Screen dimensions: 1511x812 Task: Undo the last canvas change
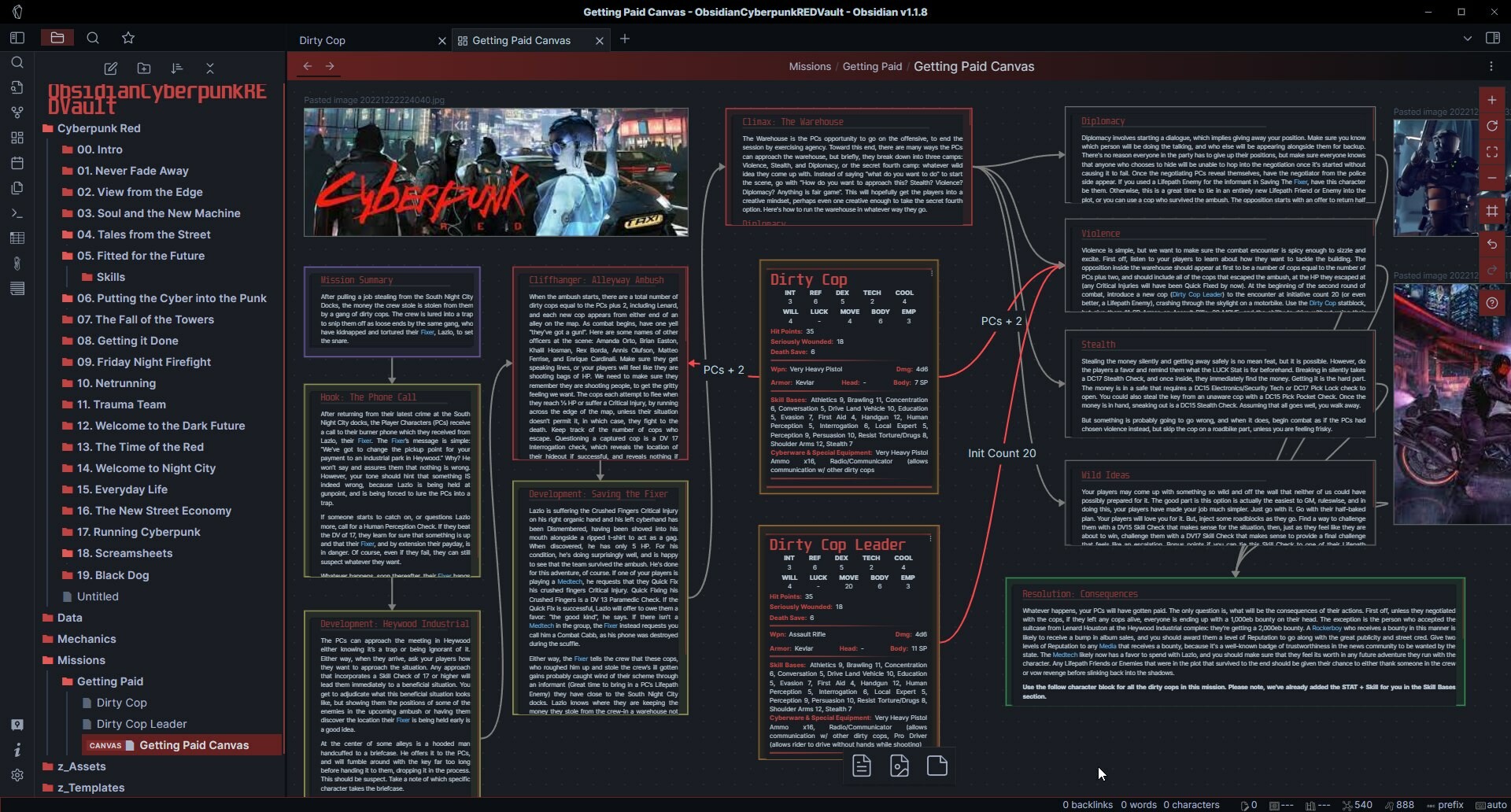tap(1491, 245)
